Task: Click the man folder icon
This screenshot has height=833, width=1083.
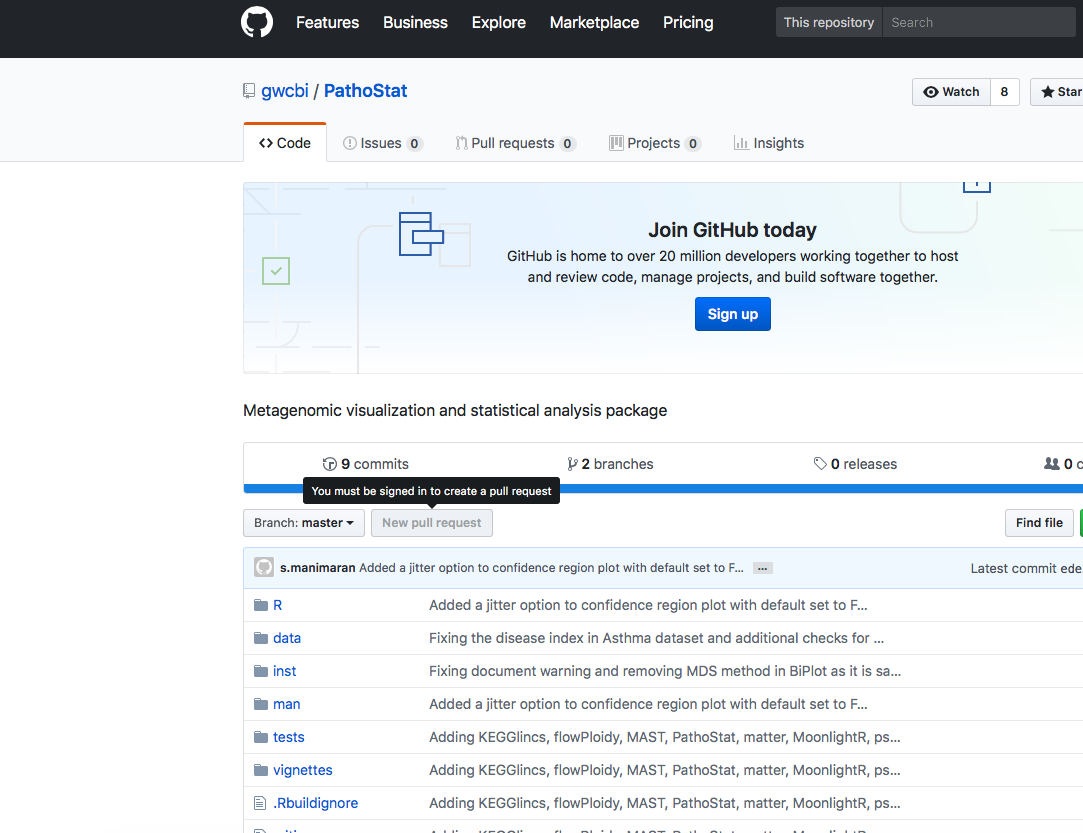Action: [261, 705]
